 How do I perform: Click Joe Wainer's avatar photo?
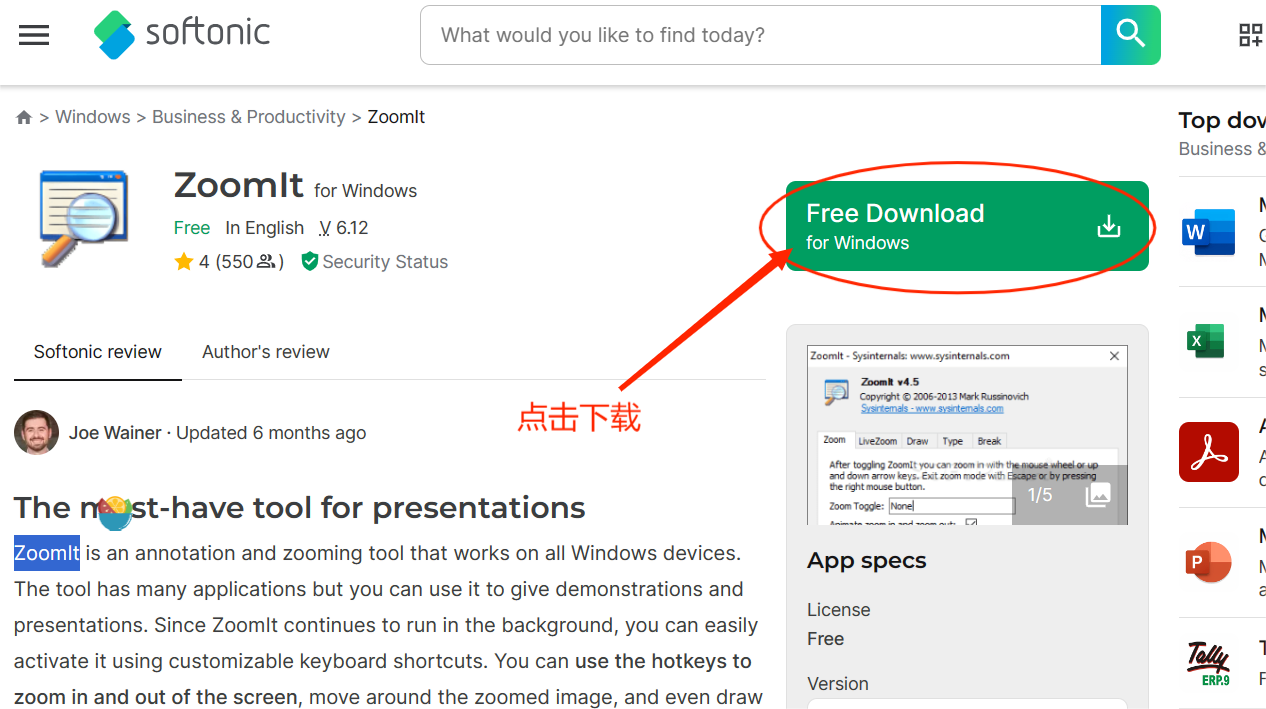tap(36, 433)
